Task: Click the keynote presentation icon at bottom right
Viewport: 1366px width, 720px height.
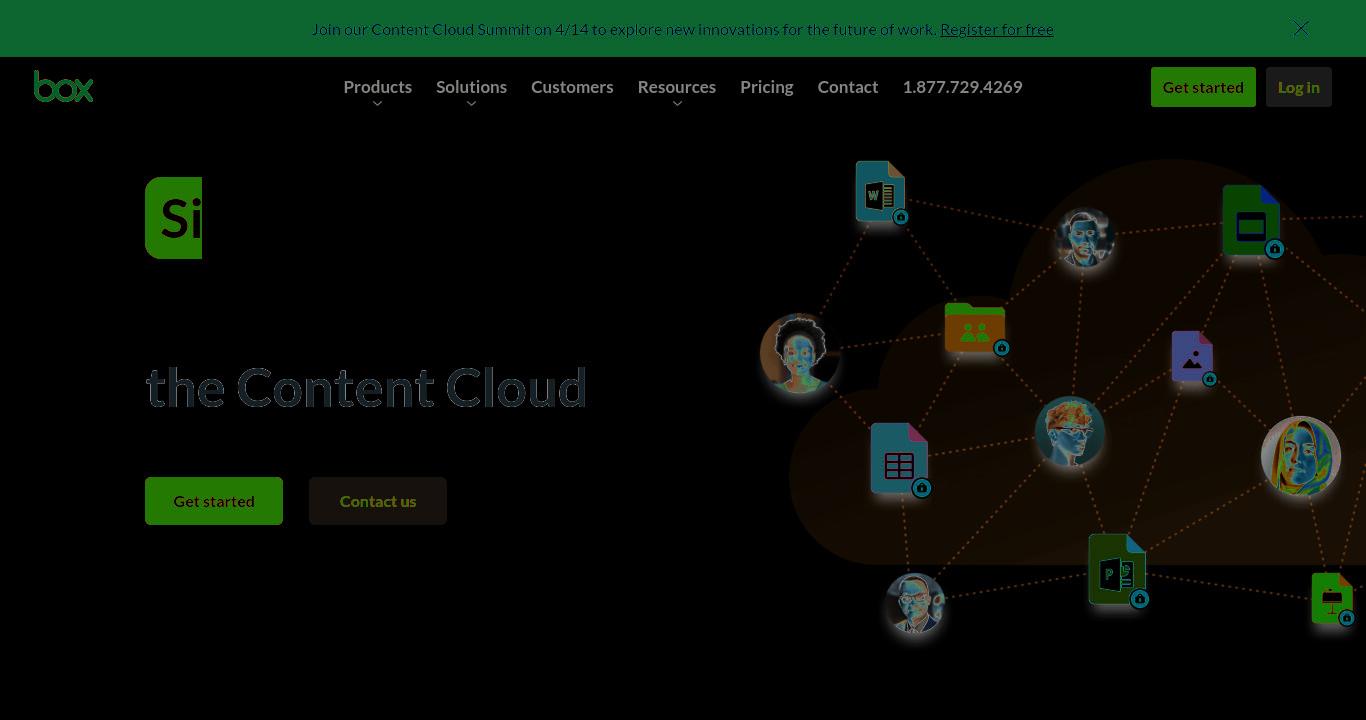Action: pyautogui.click(x=1332, y=598)
